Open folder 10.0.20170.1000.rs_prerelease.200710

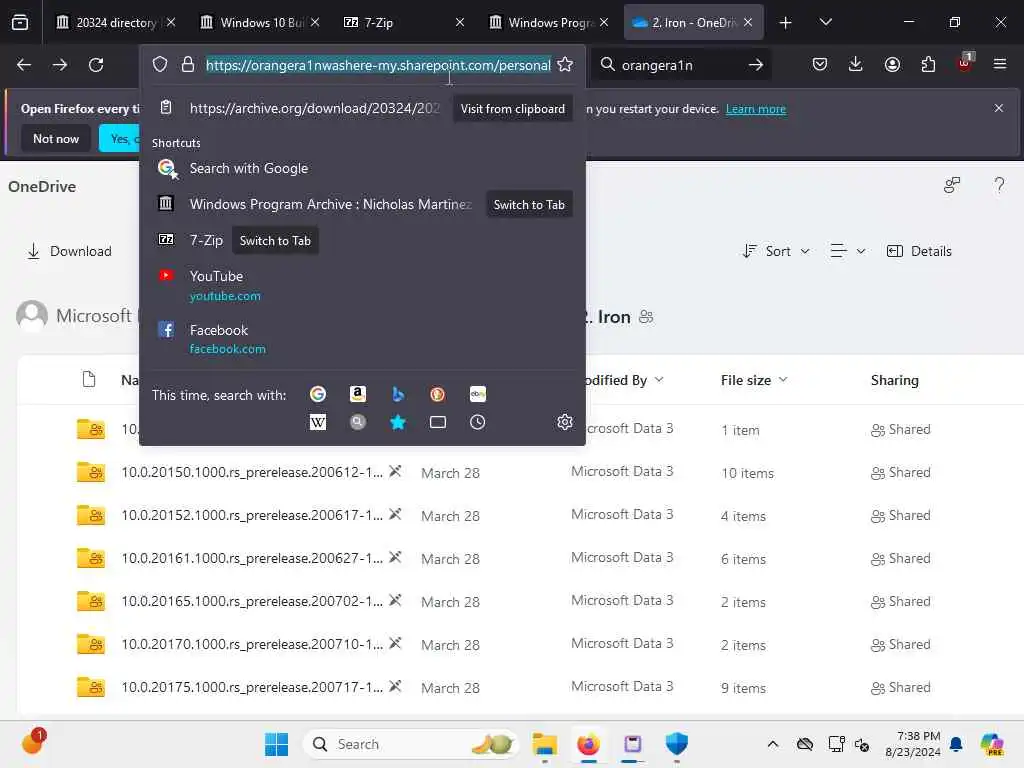click(x=252, y=645)
